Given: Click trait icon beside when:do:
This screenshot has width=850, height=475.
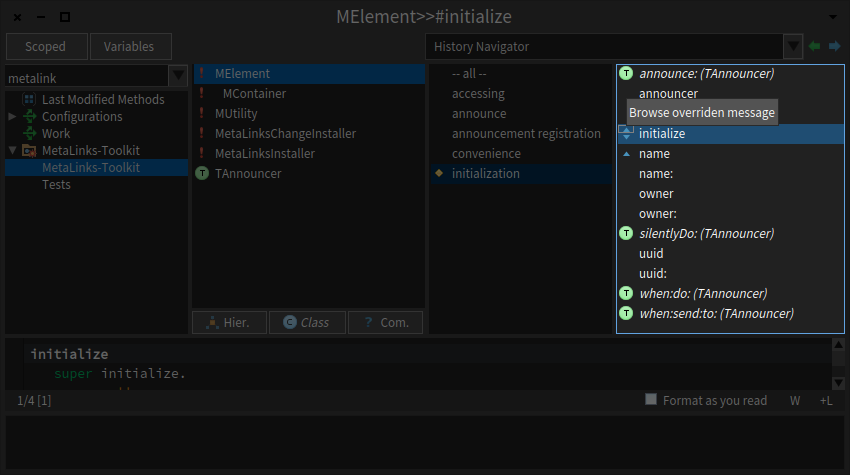Looking at the screenshot, I should point(626,293).
